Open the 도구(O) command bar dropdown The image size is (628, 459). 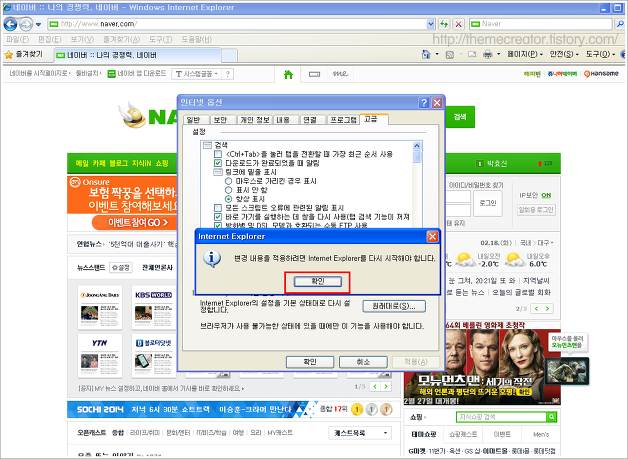coord(600,54)
